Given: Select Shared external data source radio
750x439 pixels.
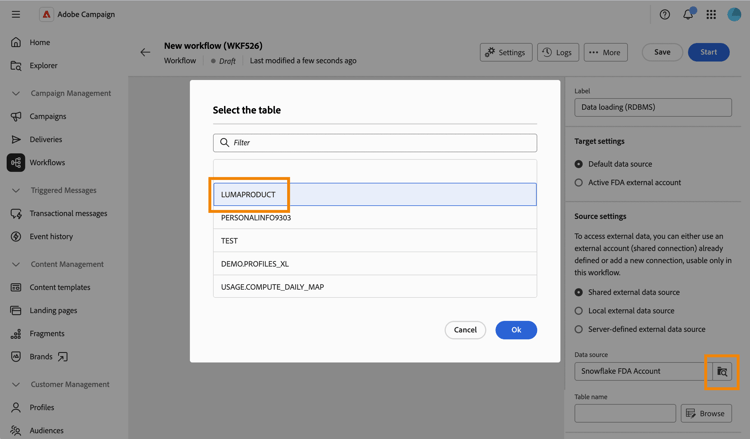Looking at the screenshot, I should coord(578,292).
